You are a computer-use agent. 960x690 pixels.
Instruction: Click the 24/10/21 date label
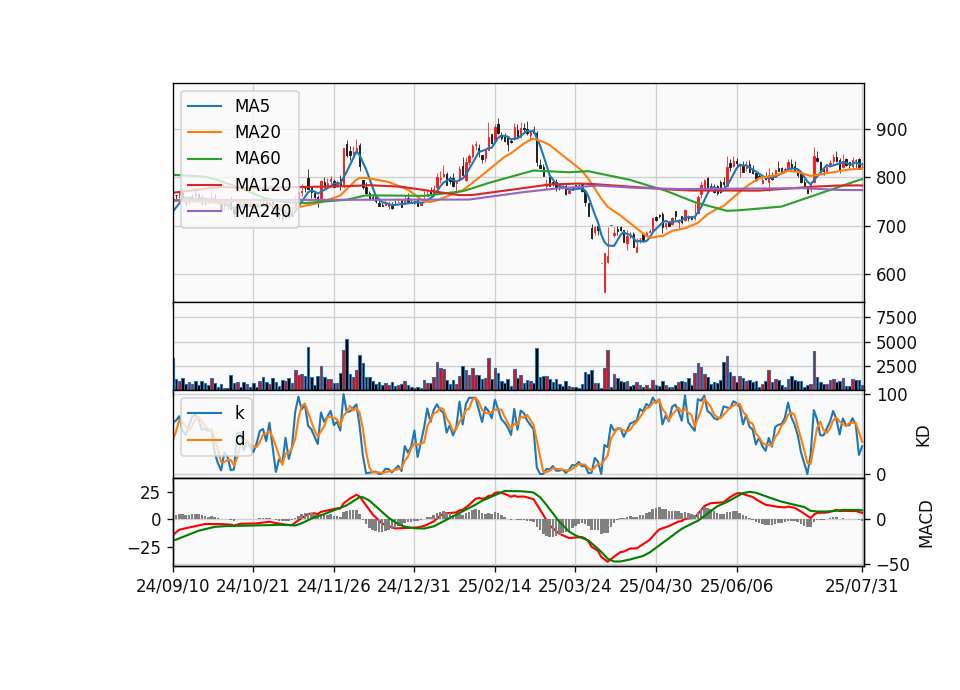point(253,586)
